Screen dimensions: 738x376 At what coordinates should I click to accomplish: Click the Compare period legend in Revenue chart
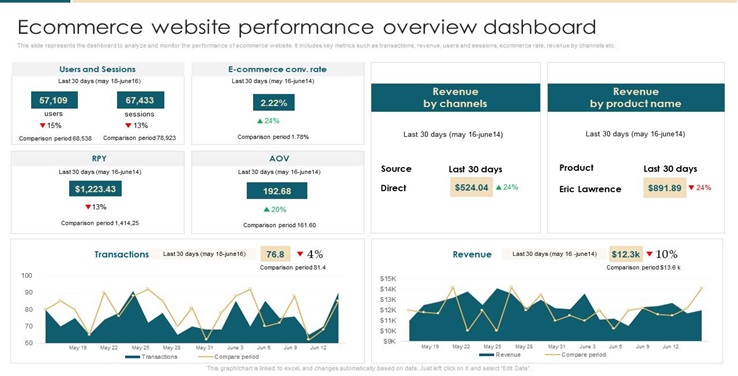(576, 355)
